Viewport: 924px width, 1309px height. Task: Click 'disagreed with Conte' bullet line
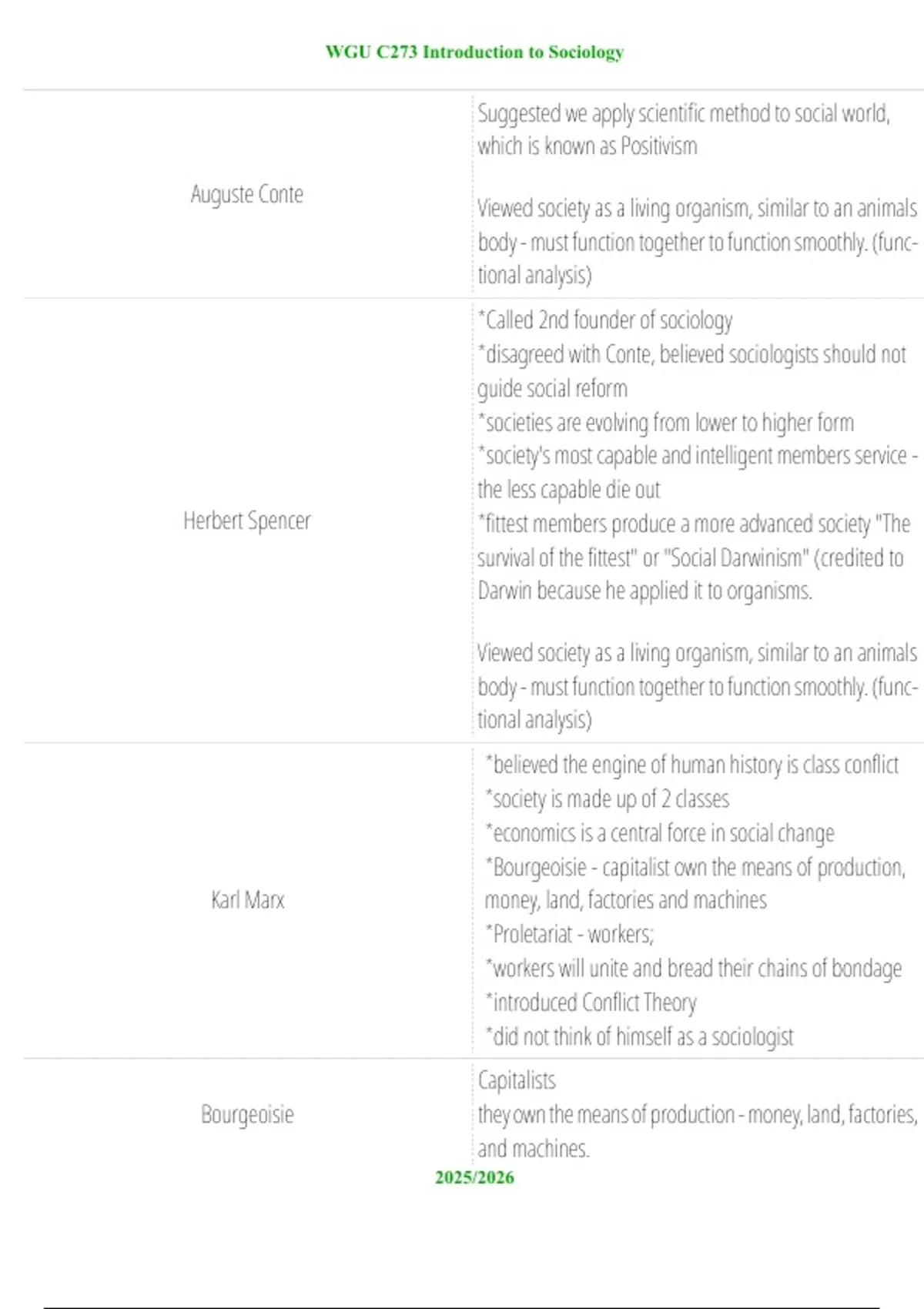(691, 371)
